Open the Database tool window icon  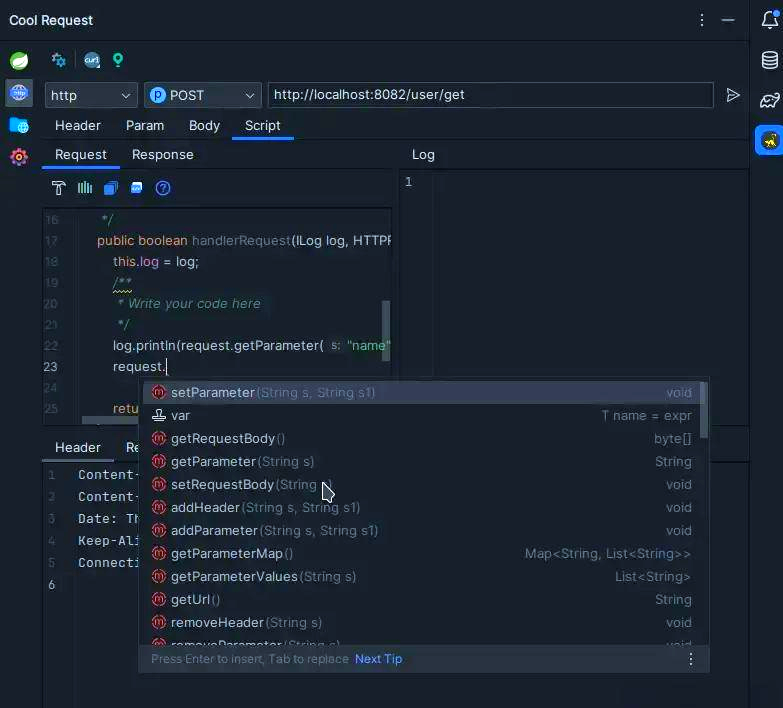coord(770,60)
